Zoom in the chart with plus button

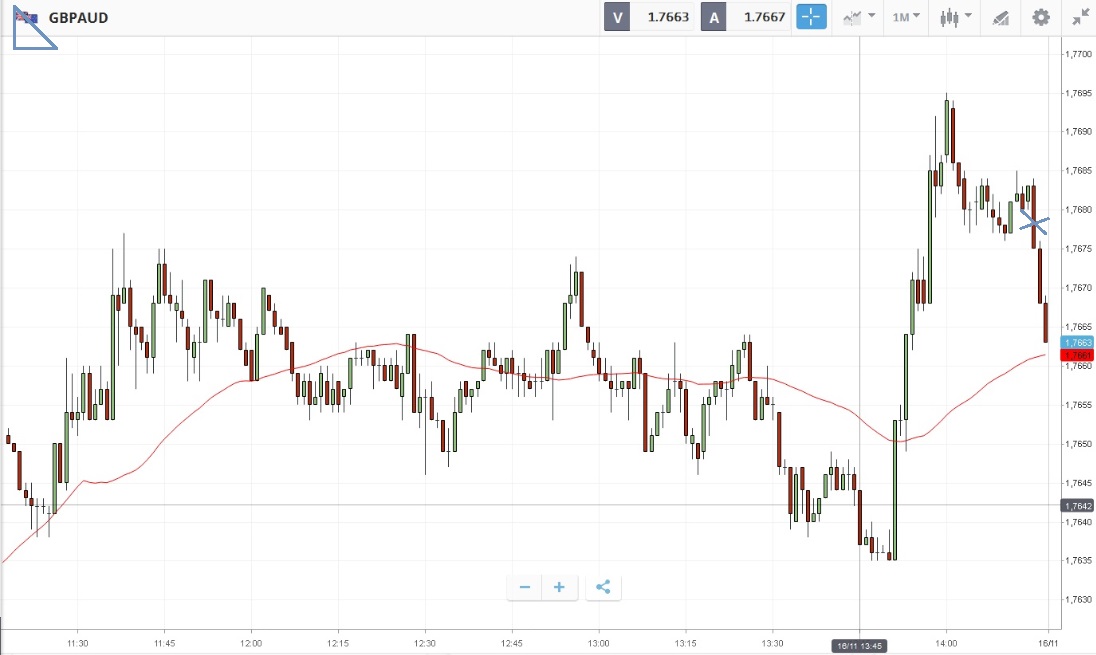(x=559, y=587)
